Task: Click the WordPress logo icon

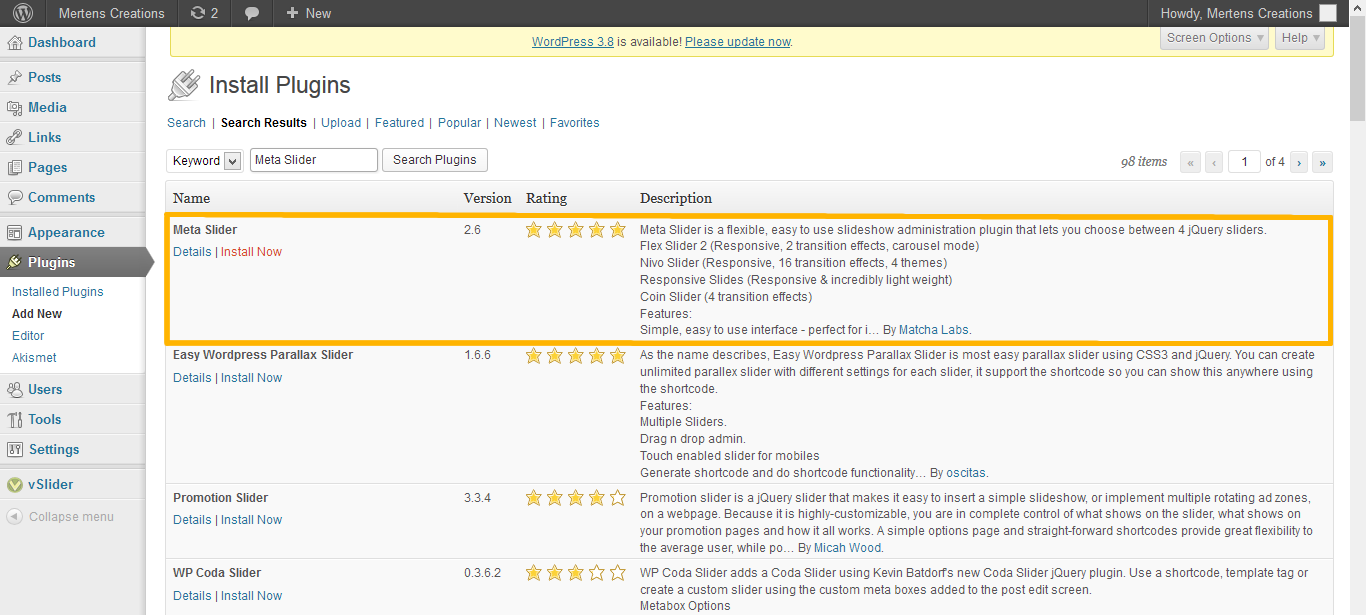Action: point(22,13)
